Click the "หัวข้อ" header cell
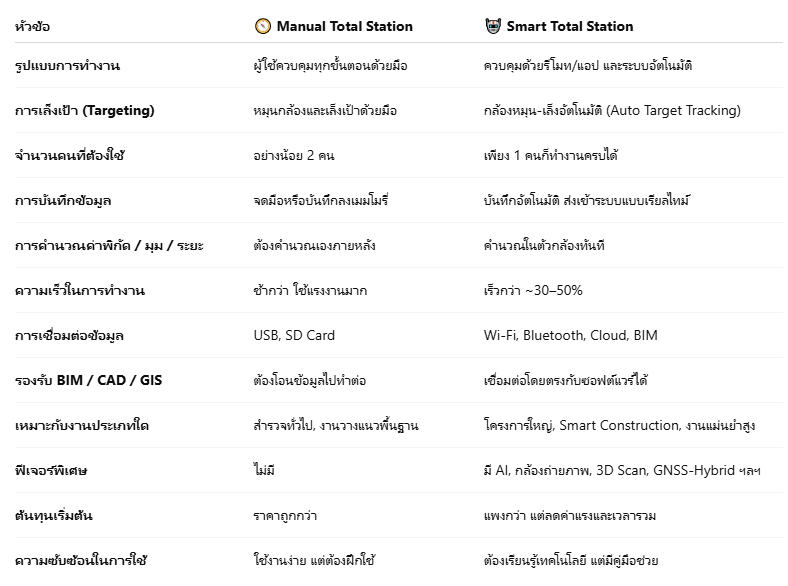 pyautogui.click(x=33, y=26)
